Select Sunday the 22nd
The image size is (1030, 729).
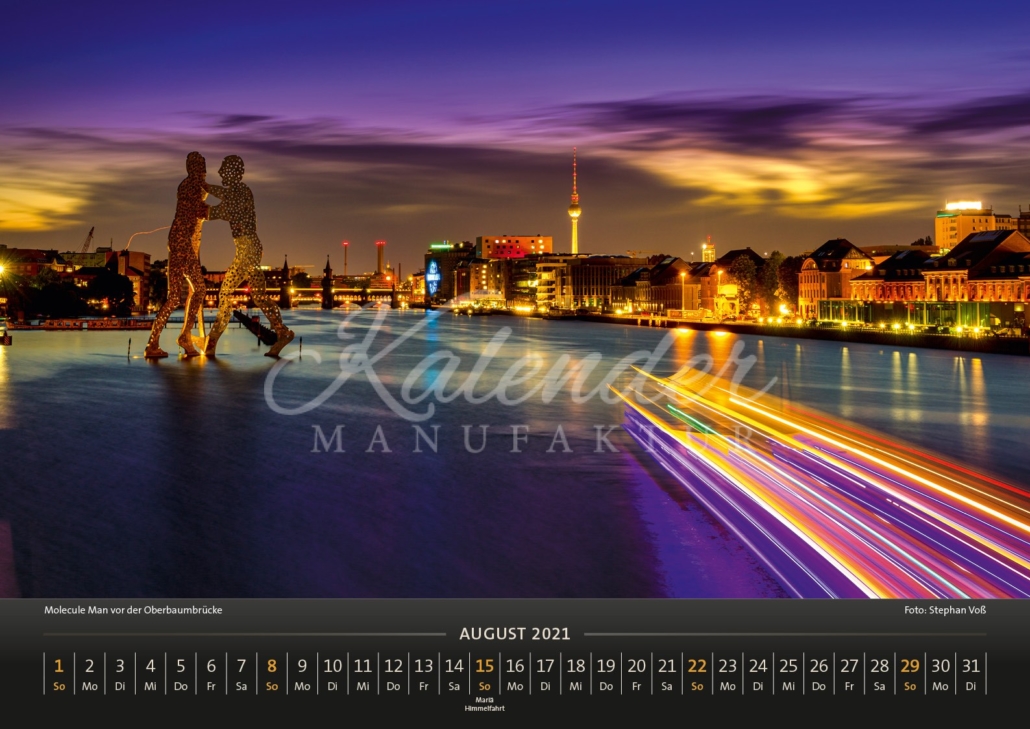point(697,674)
